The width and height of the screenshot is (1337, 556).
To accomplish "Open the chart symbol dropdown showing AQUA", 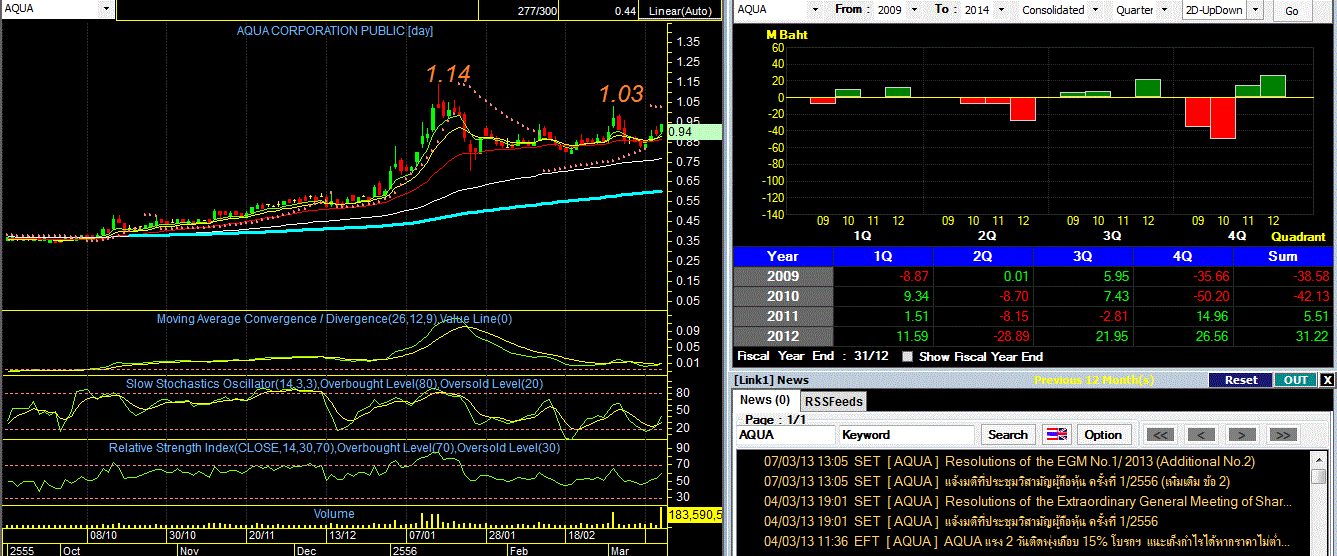I will click(107, 8).
